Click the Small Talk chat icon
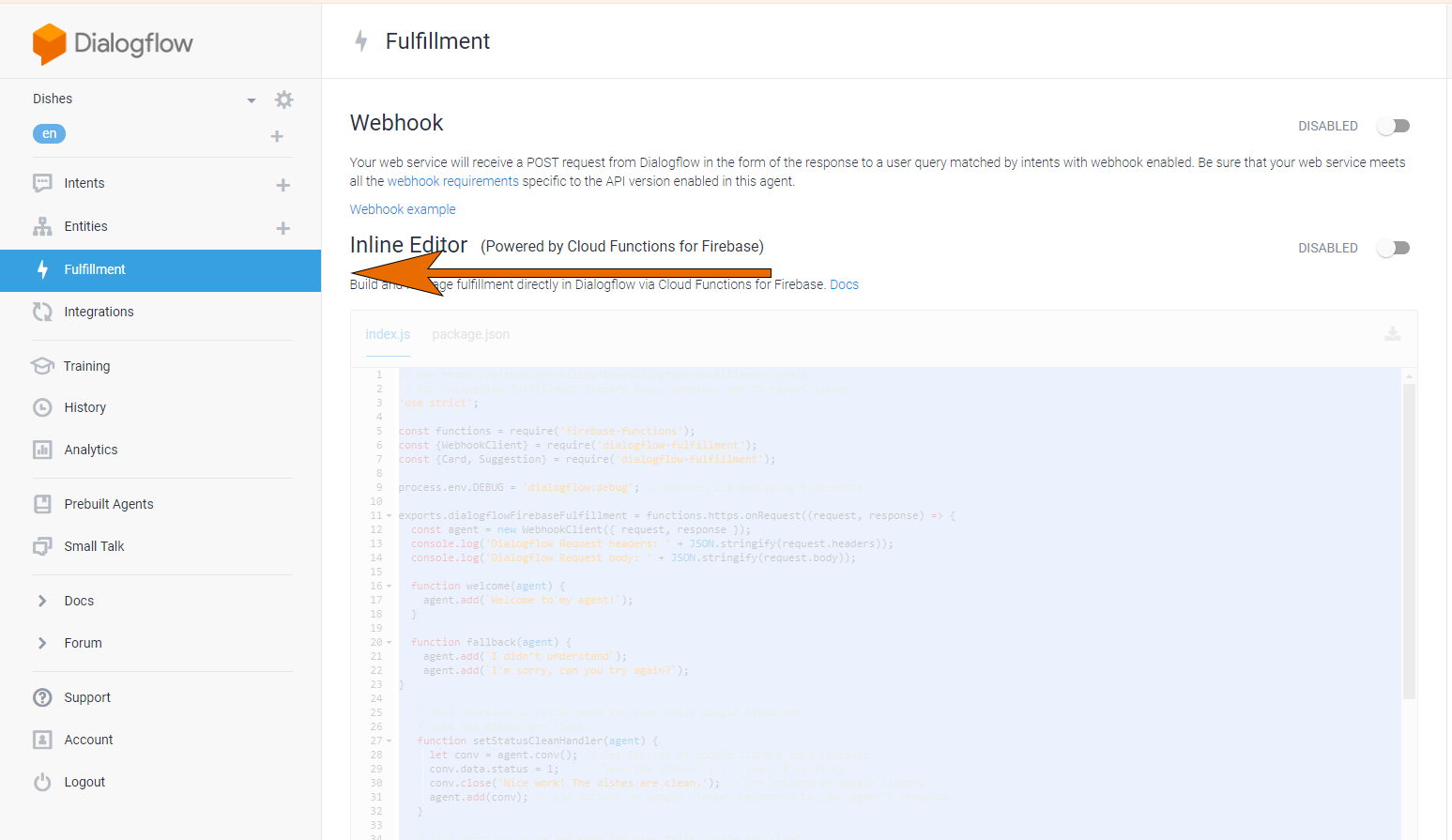Image resolution: width=1452 pixels, height=840 pixels. tap(42, 546)
